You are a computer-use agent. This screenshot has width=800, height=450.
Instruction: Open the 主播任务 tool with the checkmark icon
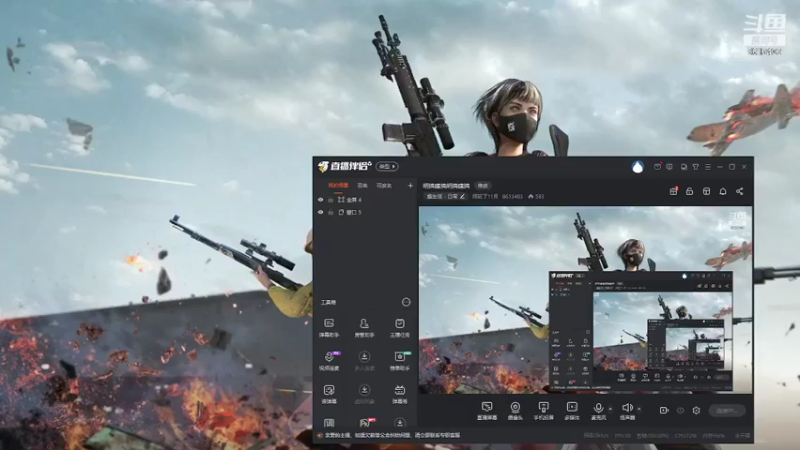[x=399, y=327]
